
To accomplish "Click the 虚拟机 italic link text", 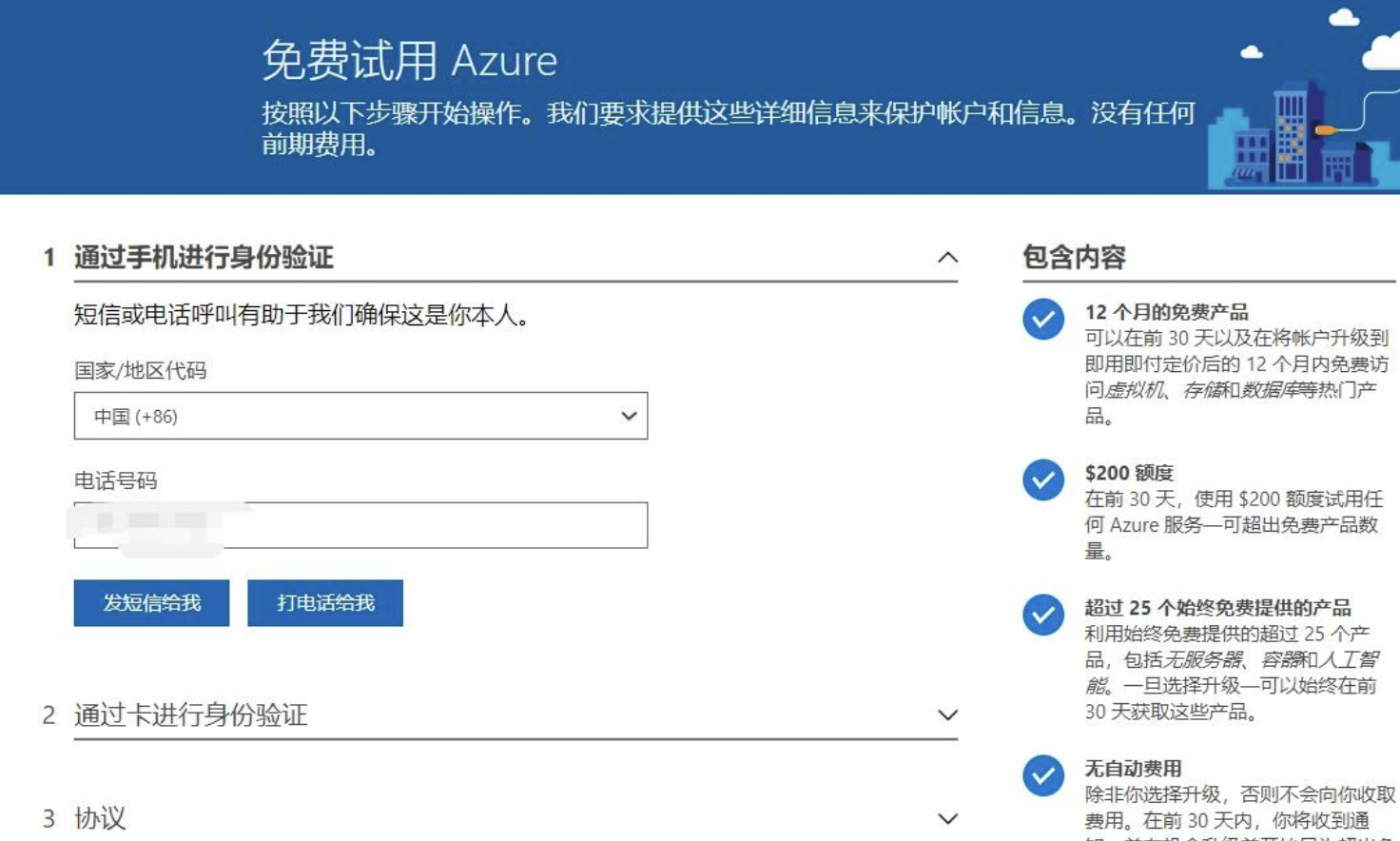I will coord(1136,390).
